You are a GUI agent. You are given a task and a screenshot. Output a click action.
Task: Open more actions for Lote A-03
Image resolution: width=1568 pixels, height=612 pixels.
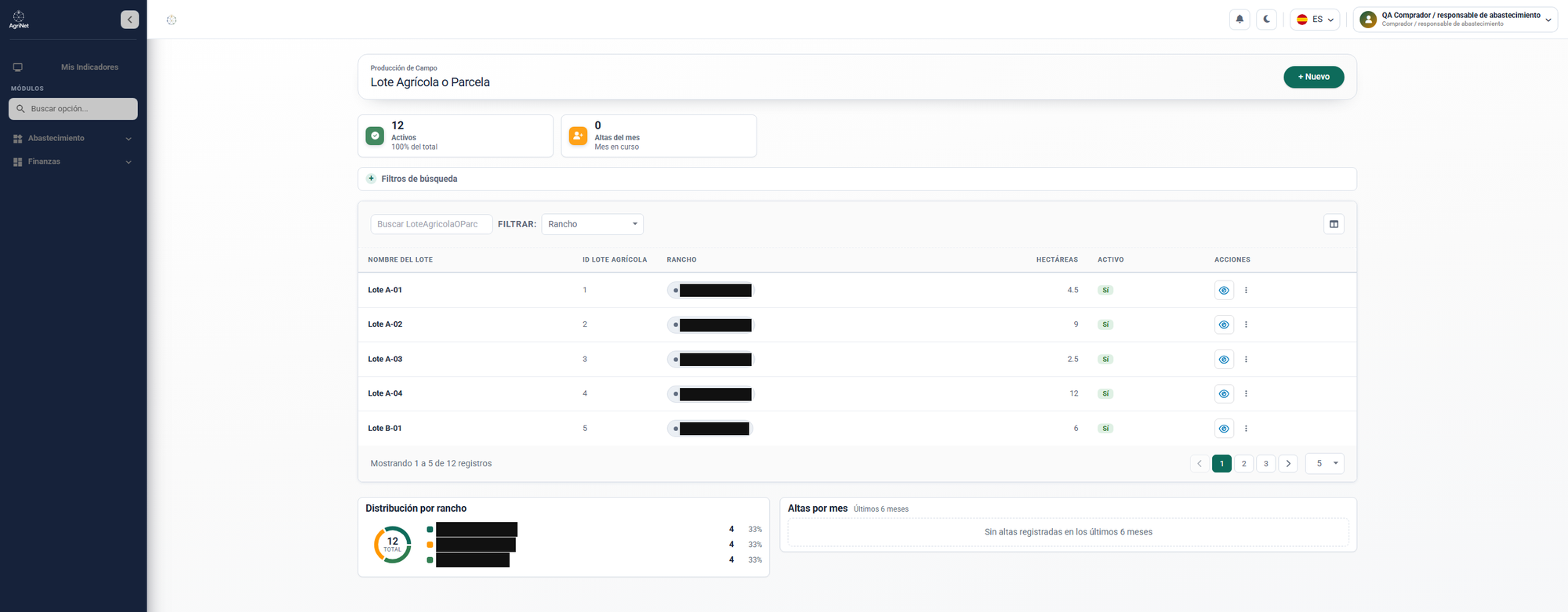pyautogui.click(x=1246, y=360)
